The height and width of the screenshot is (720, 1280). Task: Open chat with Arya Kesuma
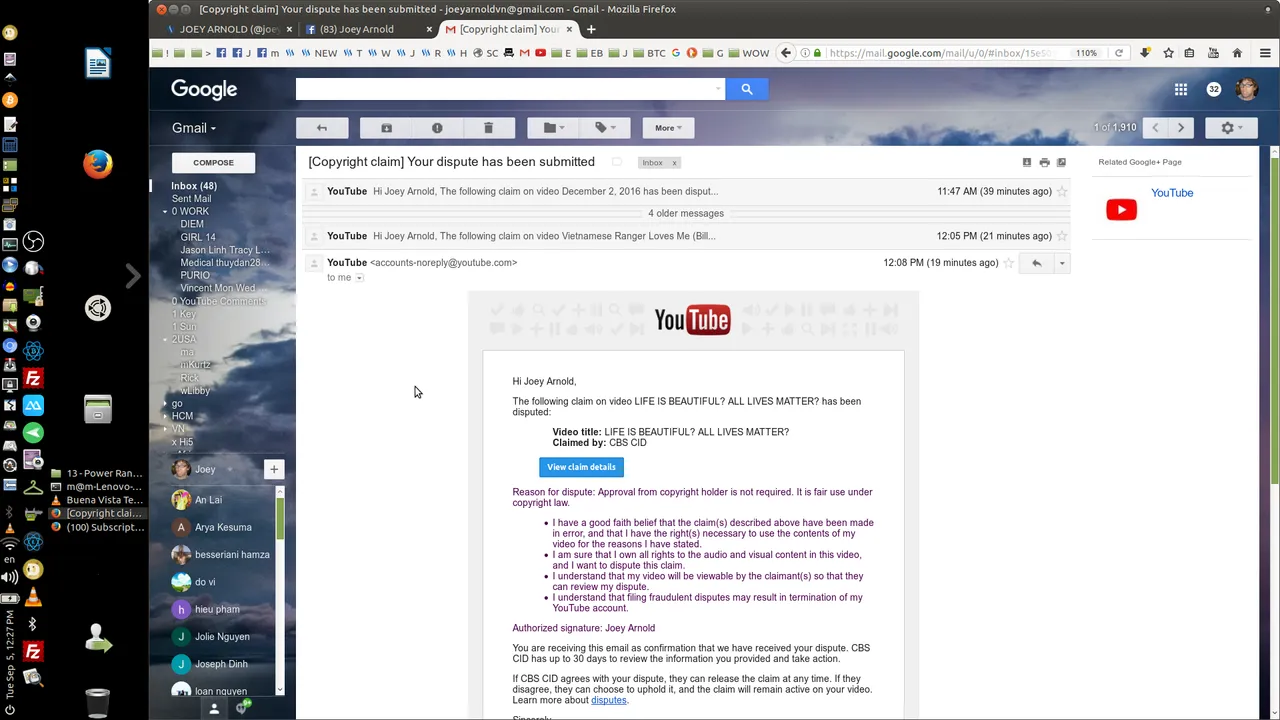click(x=221, y=527)
